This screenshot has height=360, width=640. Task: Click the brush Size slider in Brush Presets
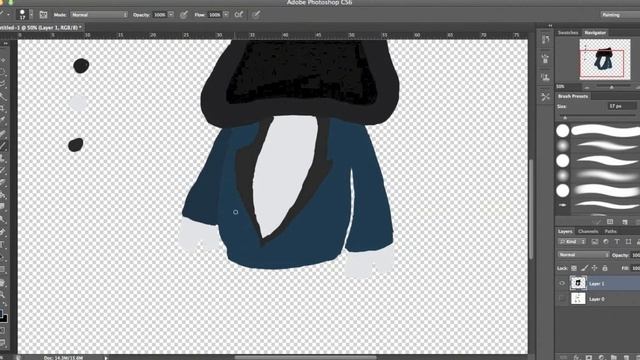point(598,118)
